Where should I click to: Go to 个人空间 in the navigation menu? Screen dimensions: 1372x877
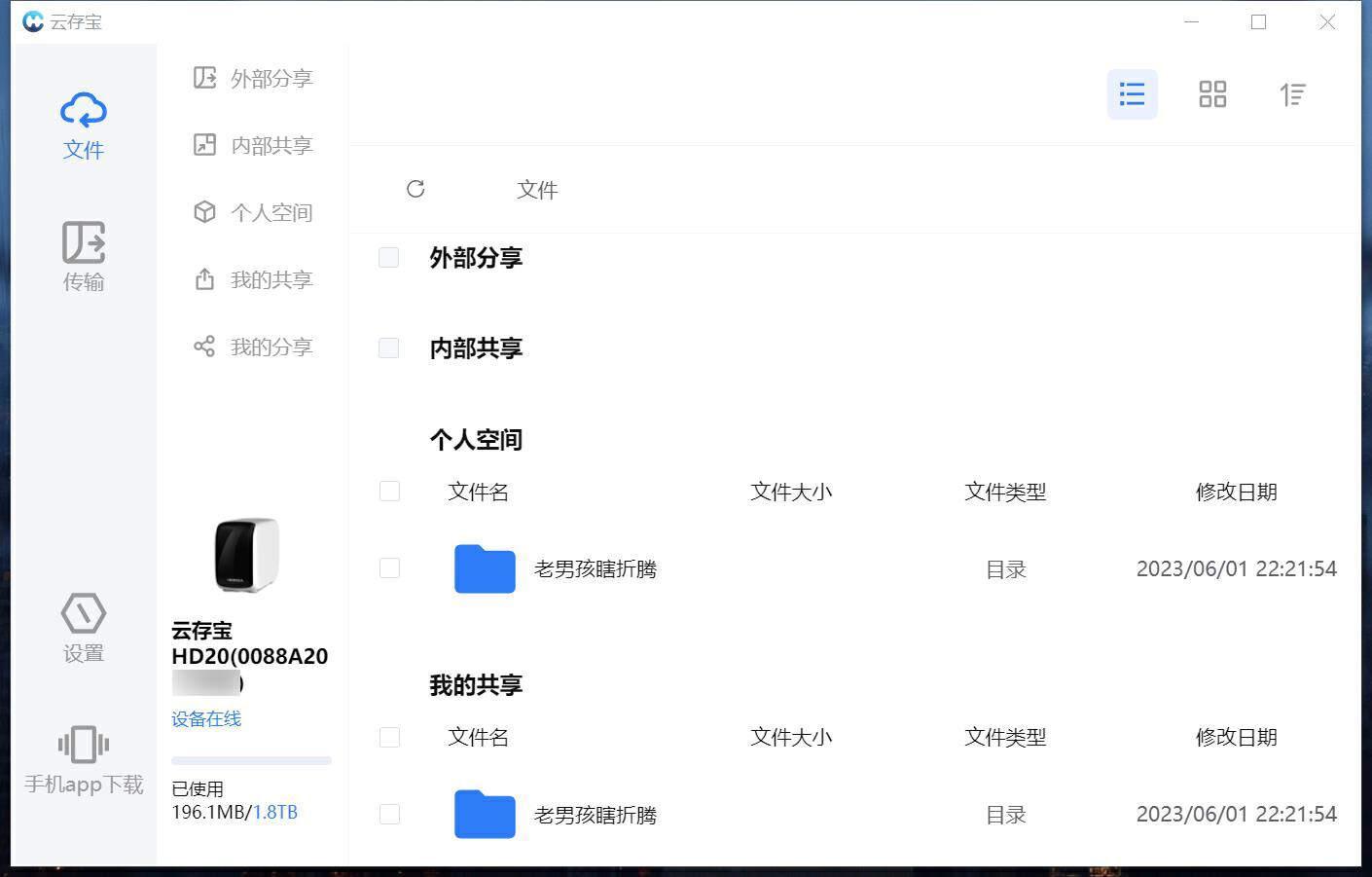[x=254, y=212]
